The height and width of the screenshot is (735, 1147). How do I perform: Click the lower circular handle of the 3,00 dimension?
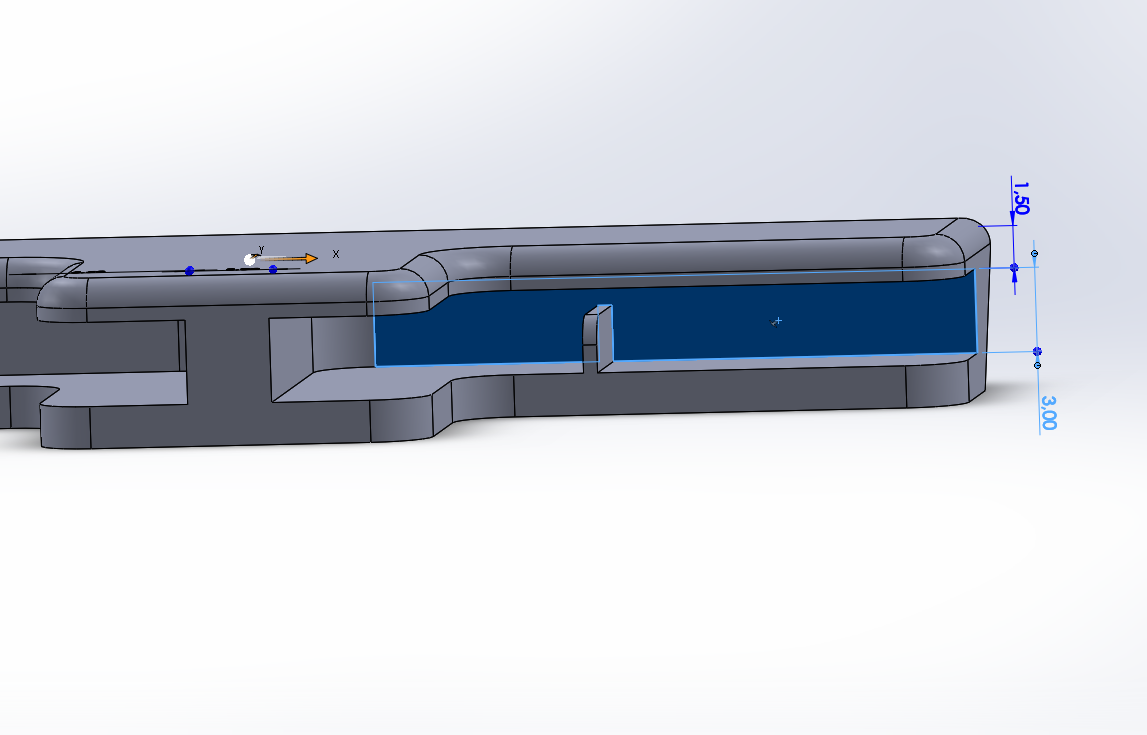coord(1037,365)
